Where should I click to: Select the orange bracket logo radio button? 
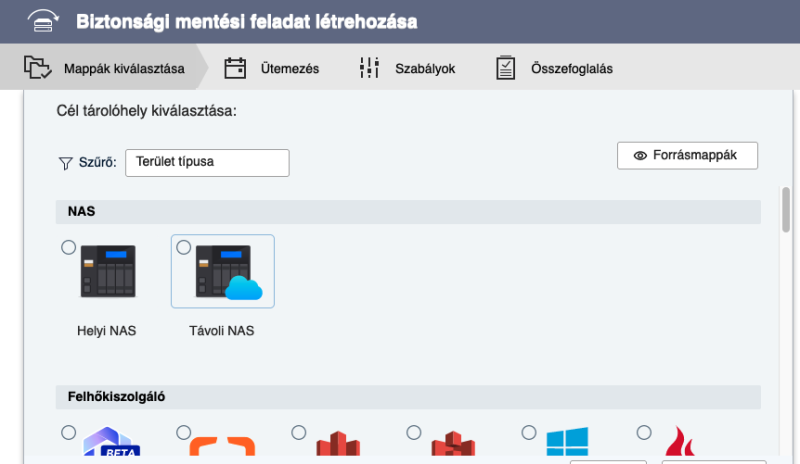184,433
